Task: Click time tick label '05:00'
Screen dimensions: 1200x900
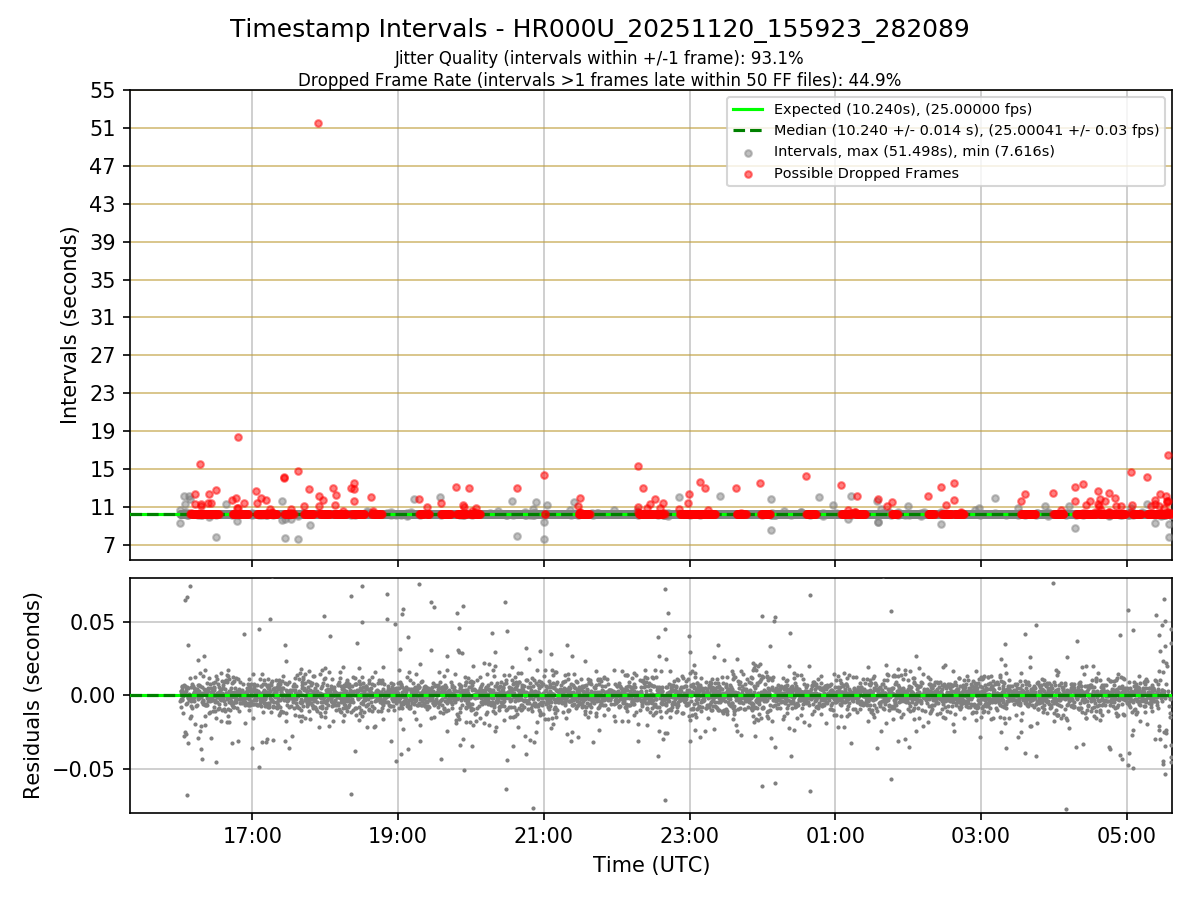Action: click(x=1127, y=835)
